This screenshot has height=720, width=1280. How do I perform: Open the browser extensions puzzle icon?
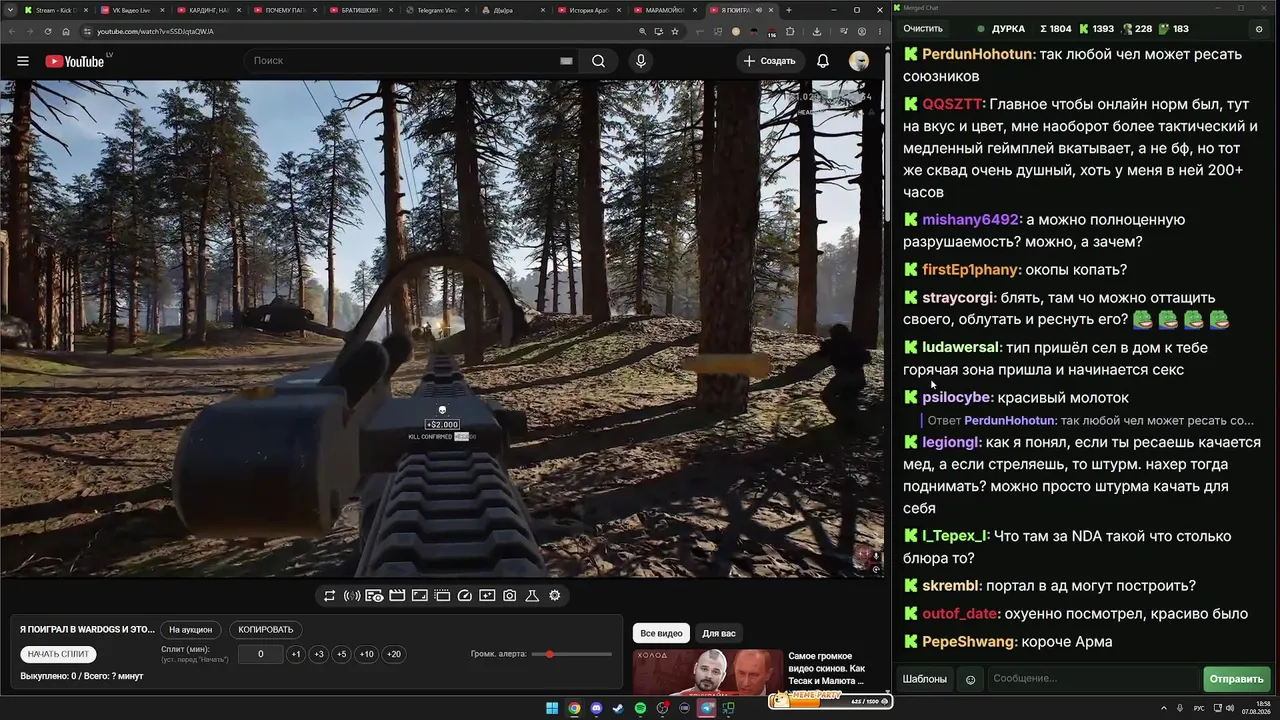tap(790, 31)
